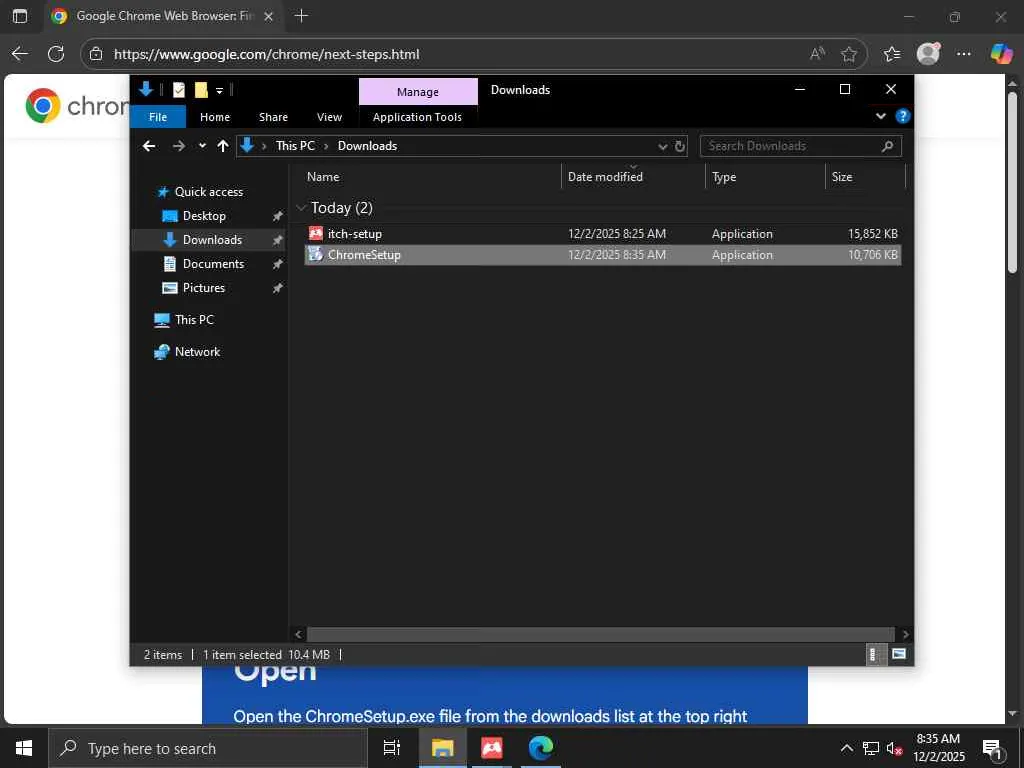1024x768 pixels.
Task: Switch to the Home ribbon tab
Action: click(x=215, y=117)
